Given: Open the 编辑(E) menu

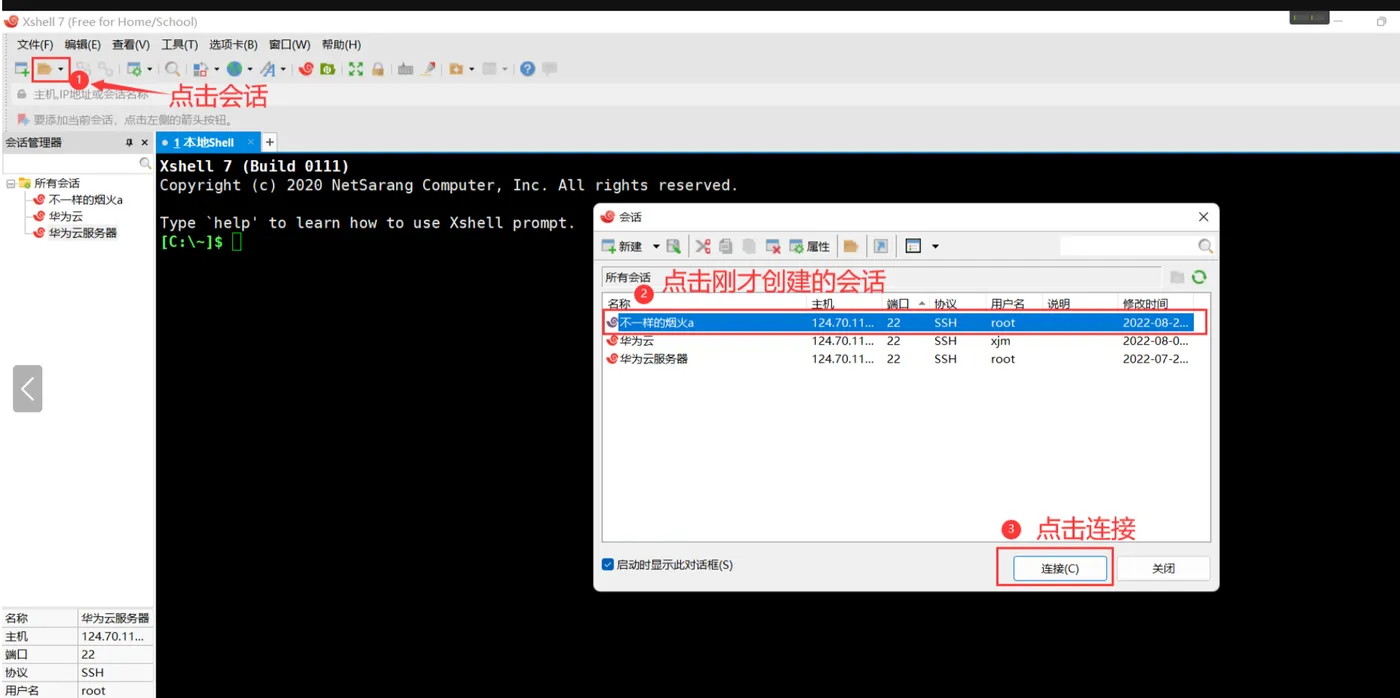Looking at the screenshot, I should [x=83, y=45].
